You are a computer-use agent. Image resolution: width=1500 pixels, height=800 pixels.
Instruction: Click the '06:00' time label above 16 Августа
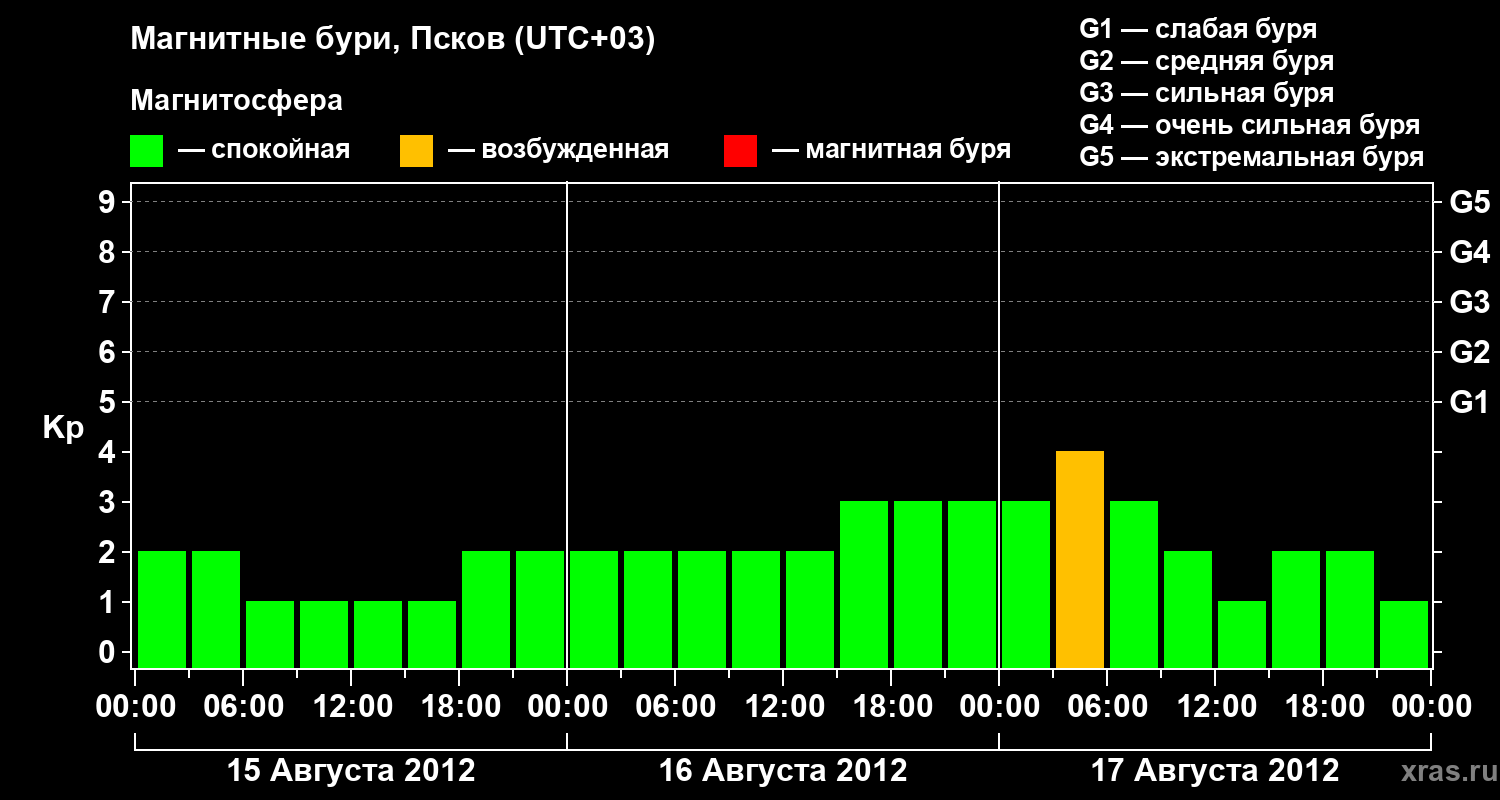(x=675, y=707)
